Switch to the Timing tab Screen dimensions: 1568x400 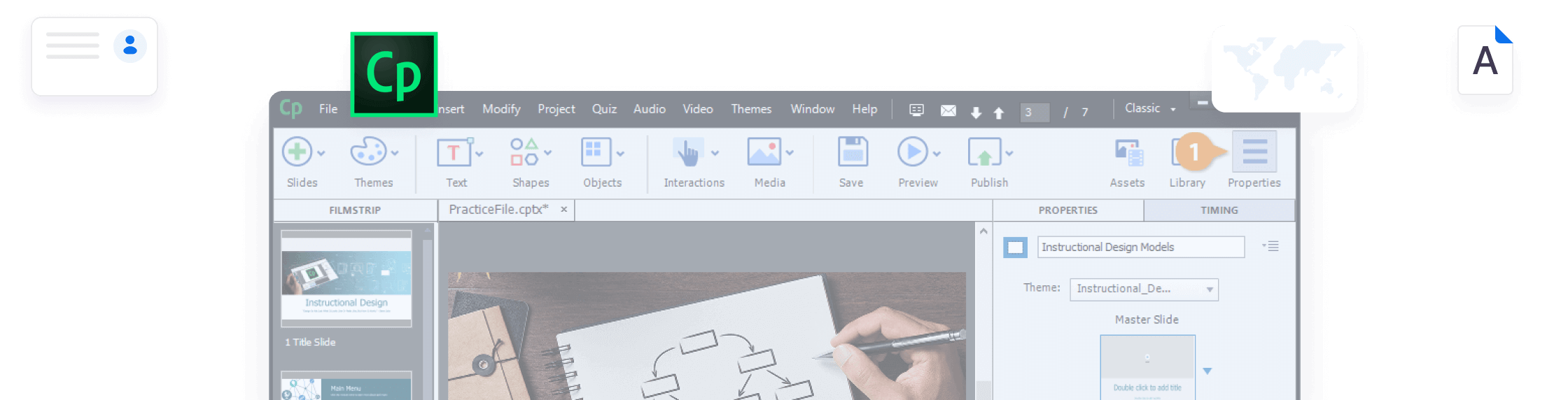[1219, 210]
